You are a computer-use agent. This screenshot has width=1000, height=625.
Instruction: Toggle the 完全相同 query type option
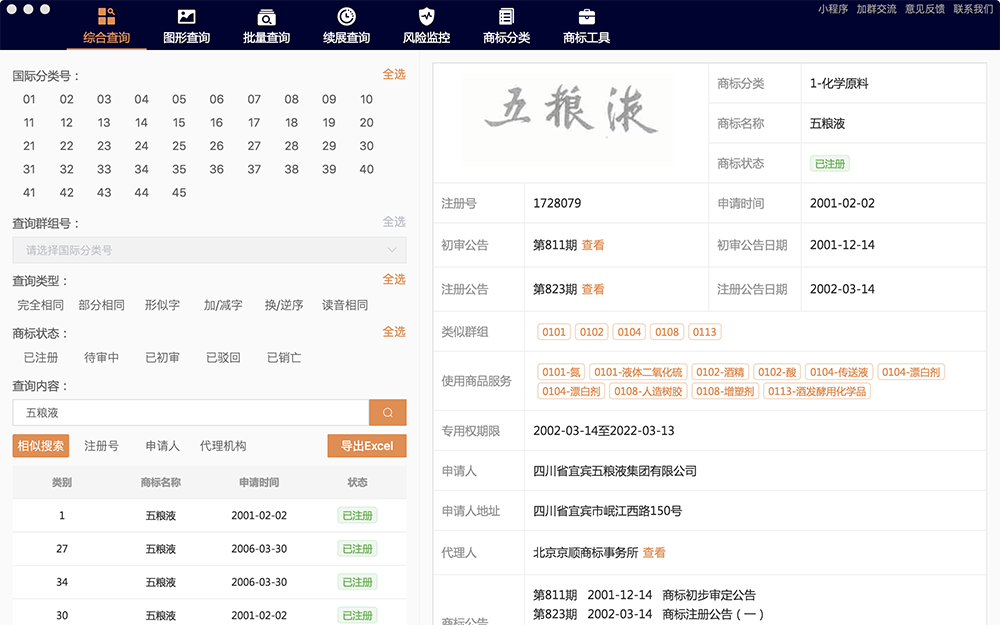(x=41, y=305)
